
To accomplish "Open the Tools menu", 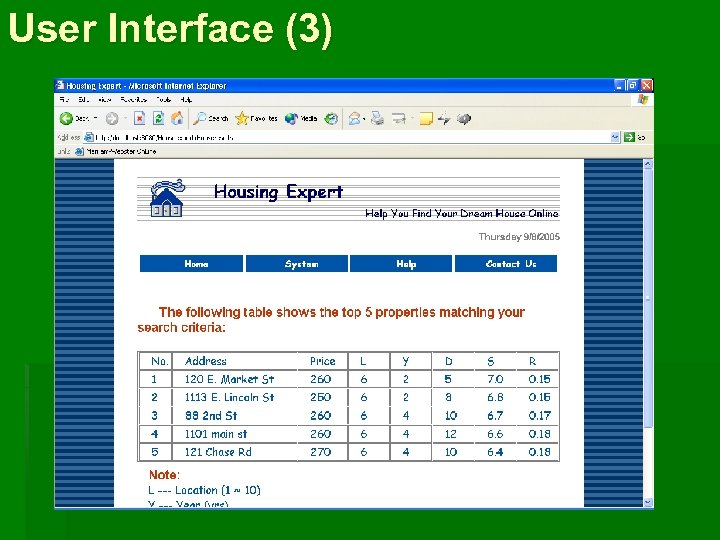I will (x=163, y=100).
